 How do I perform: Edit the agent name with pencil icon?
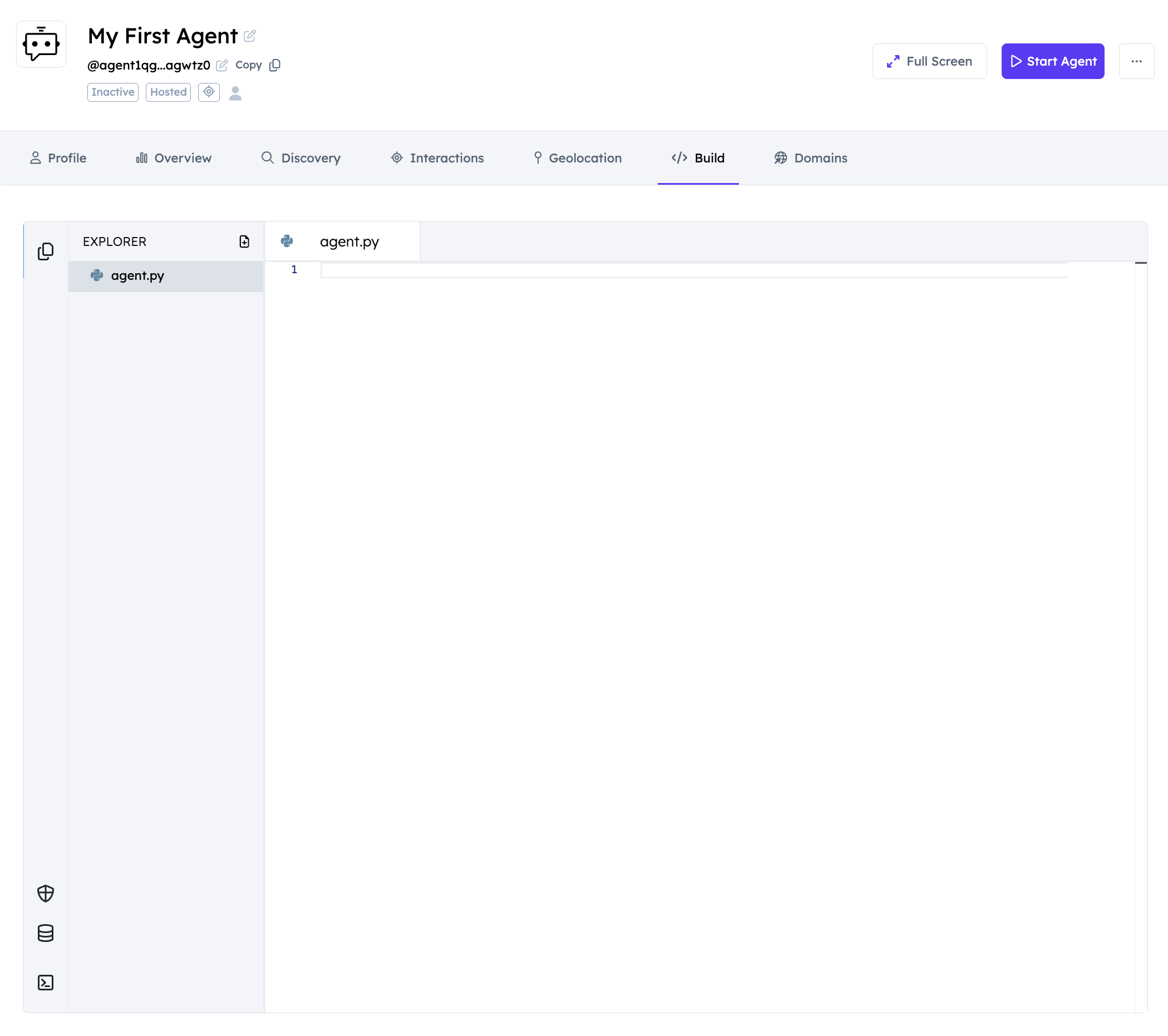click(250, 36)
